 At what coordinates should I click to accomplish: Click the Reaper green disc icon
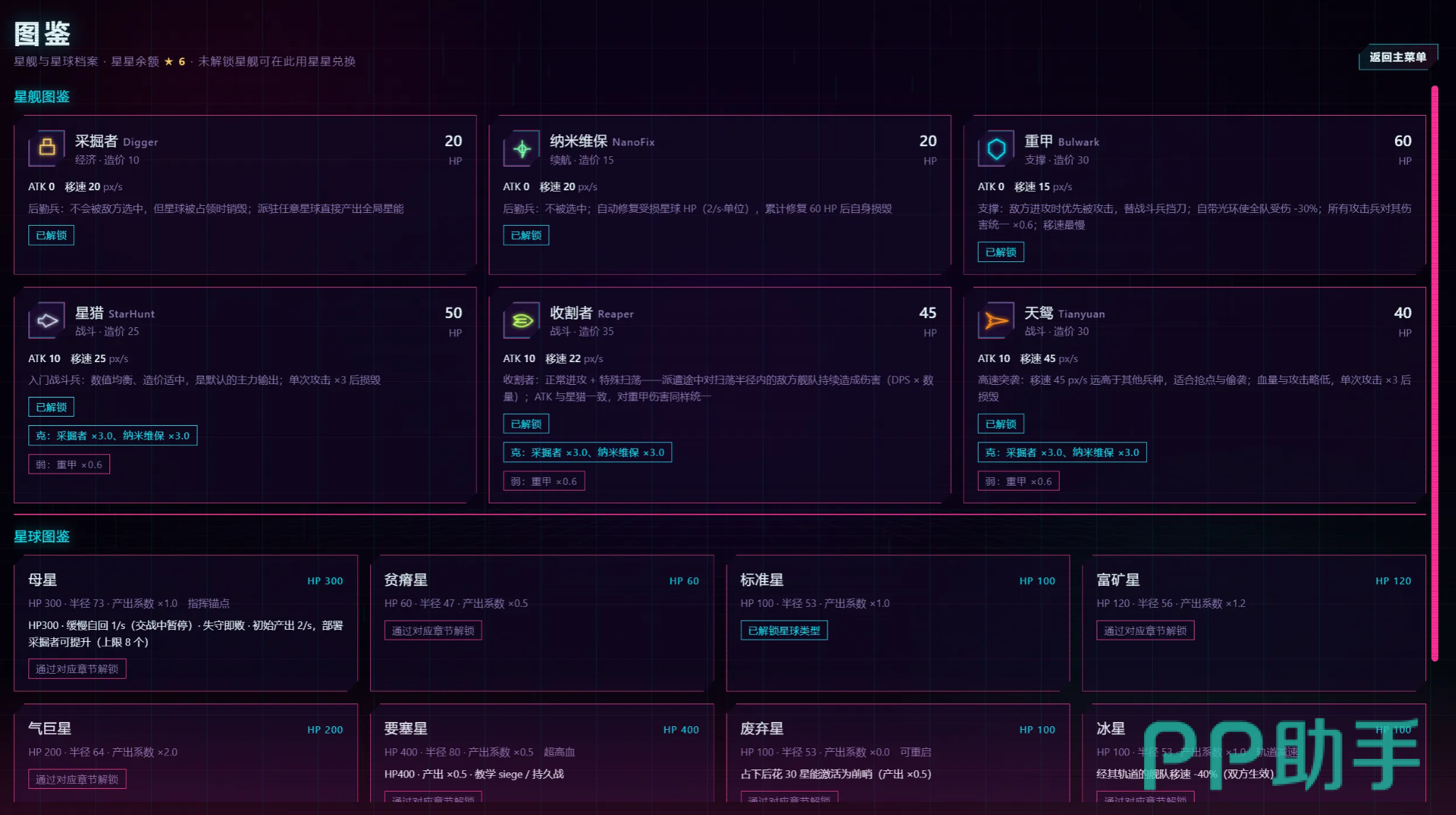point(522,321)
